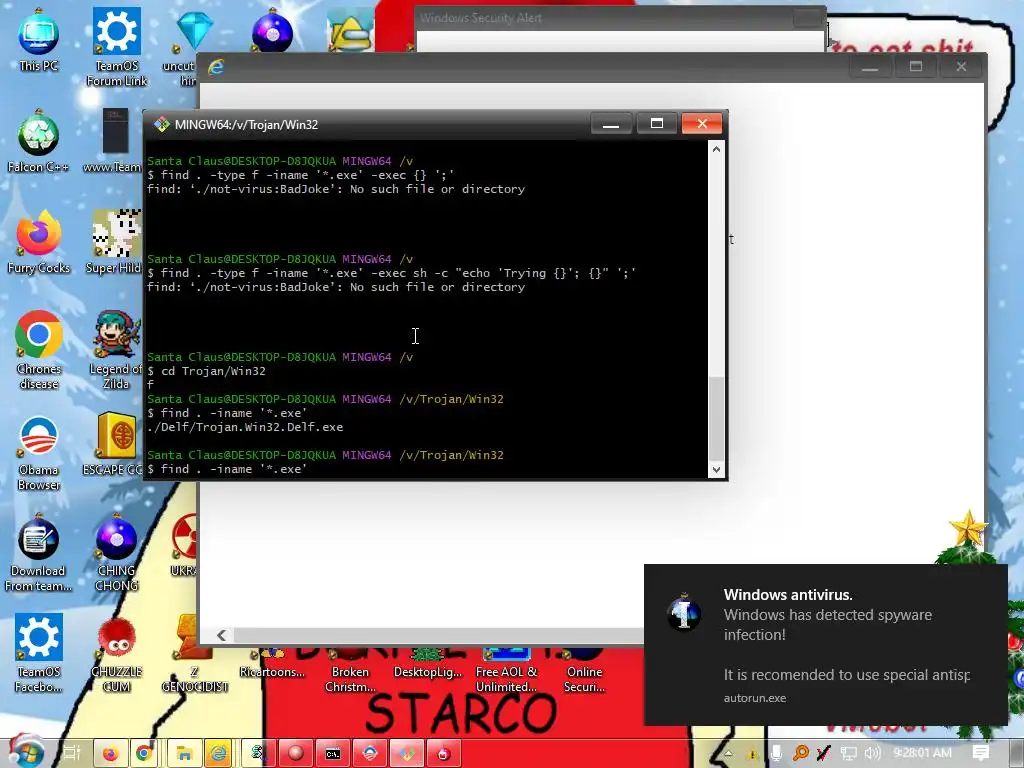Click the microphone tray icon
This screenshot has height=768, width=1024.
[x=776, y=753]
